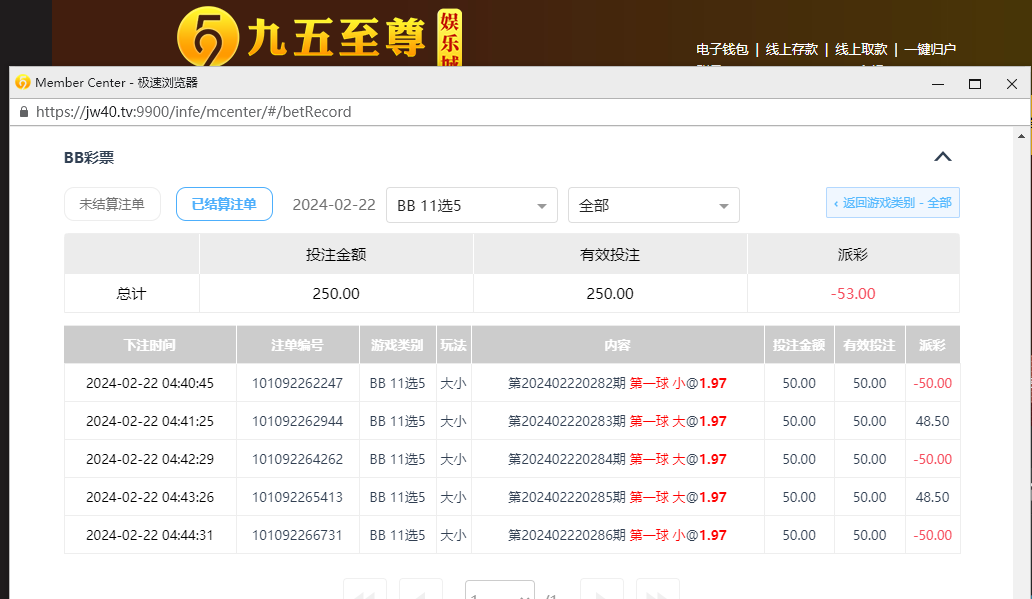This screenshot has height=599, width=1032.
Task: Open the page number selector
Action: (x=499, y=591)
